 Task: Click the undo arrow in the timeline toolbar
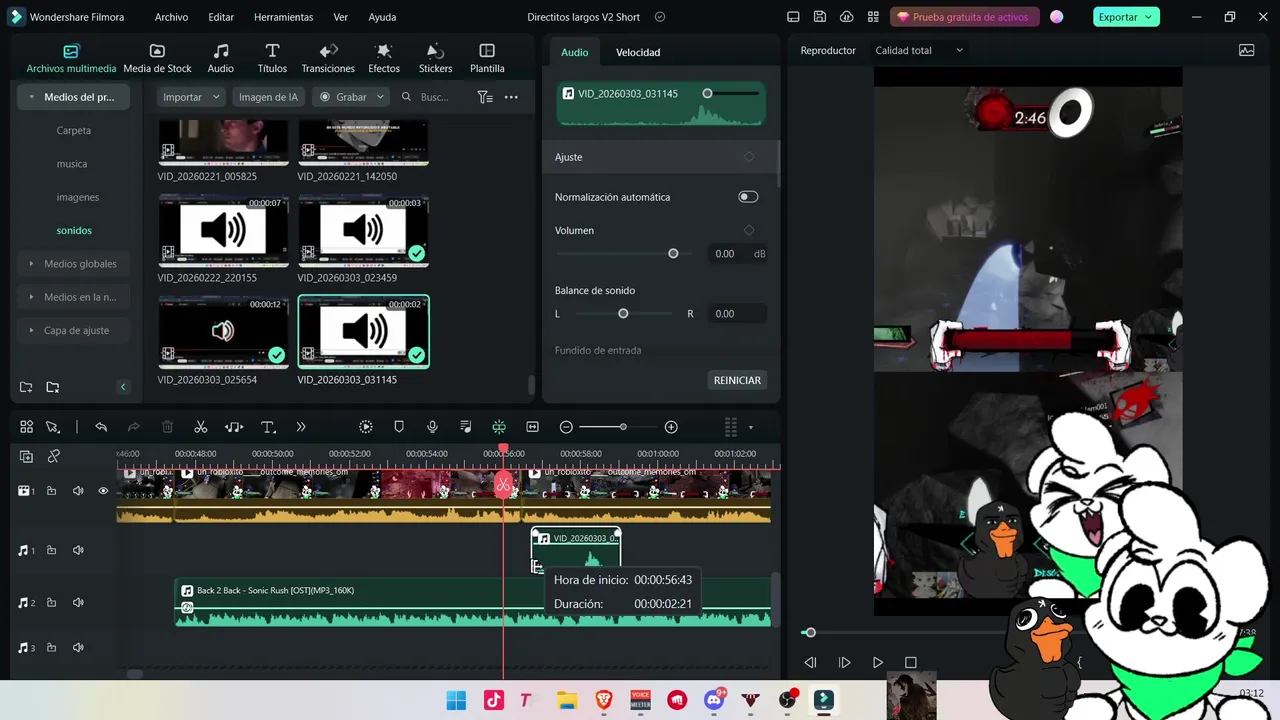pos(101,427)
